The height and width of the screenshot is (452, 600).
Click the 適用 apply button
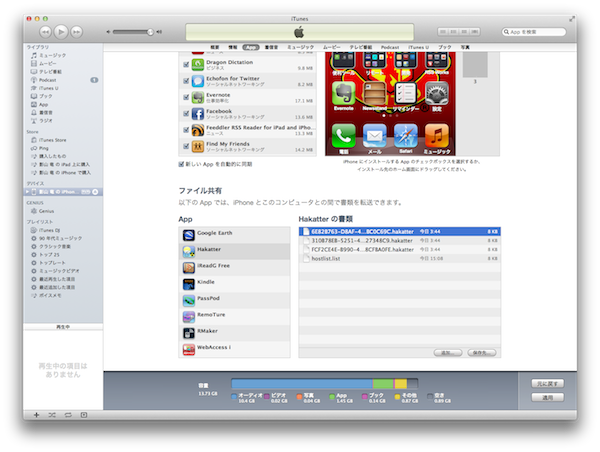click(548, 398)
